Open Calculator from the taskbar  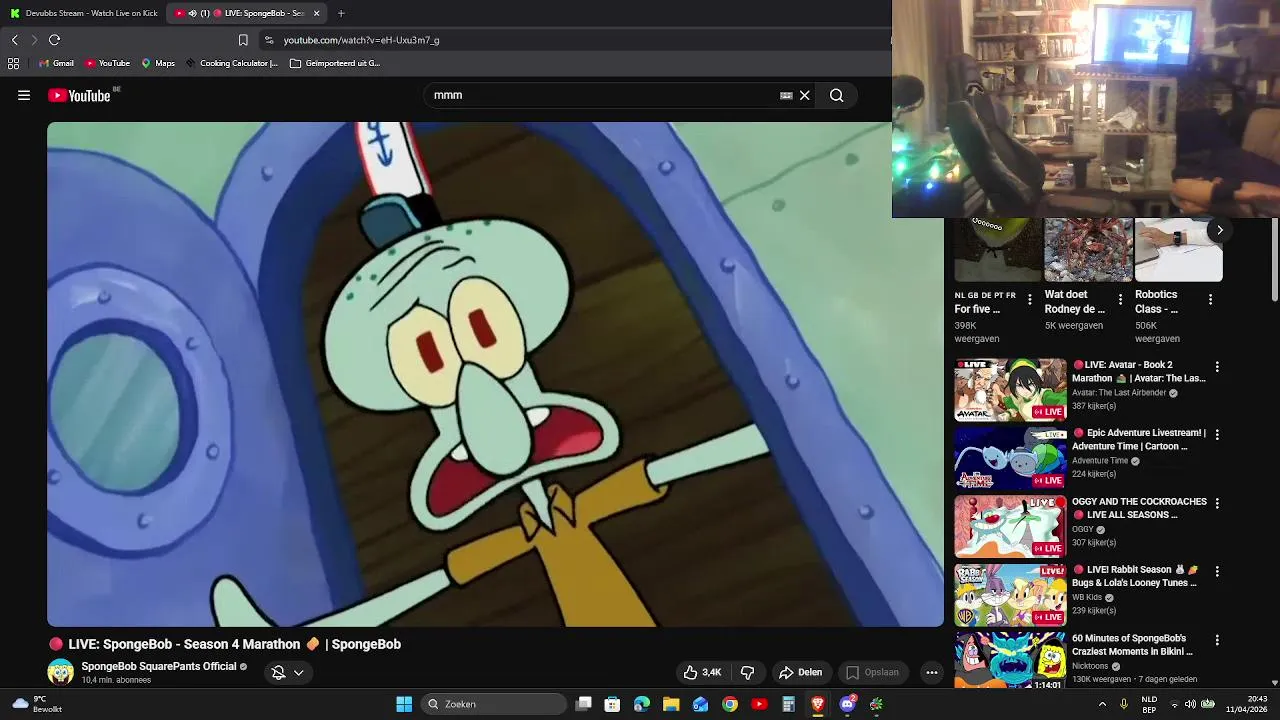point(788,704)
